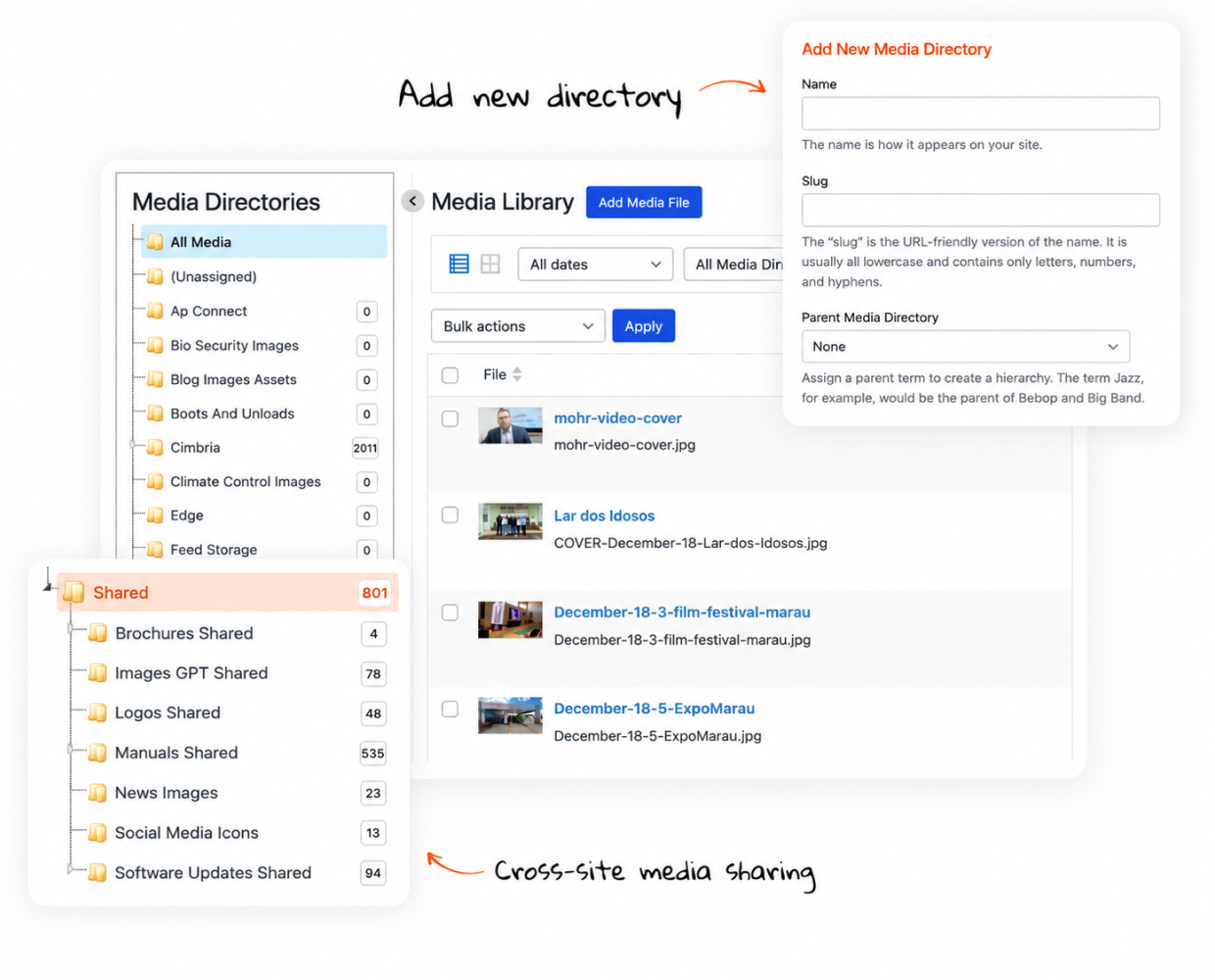Expand the Brochures Shared tree node
The width and height of the screenshot is (1215, 980).
70,628
